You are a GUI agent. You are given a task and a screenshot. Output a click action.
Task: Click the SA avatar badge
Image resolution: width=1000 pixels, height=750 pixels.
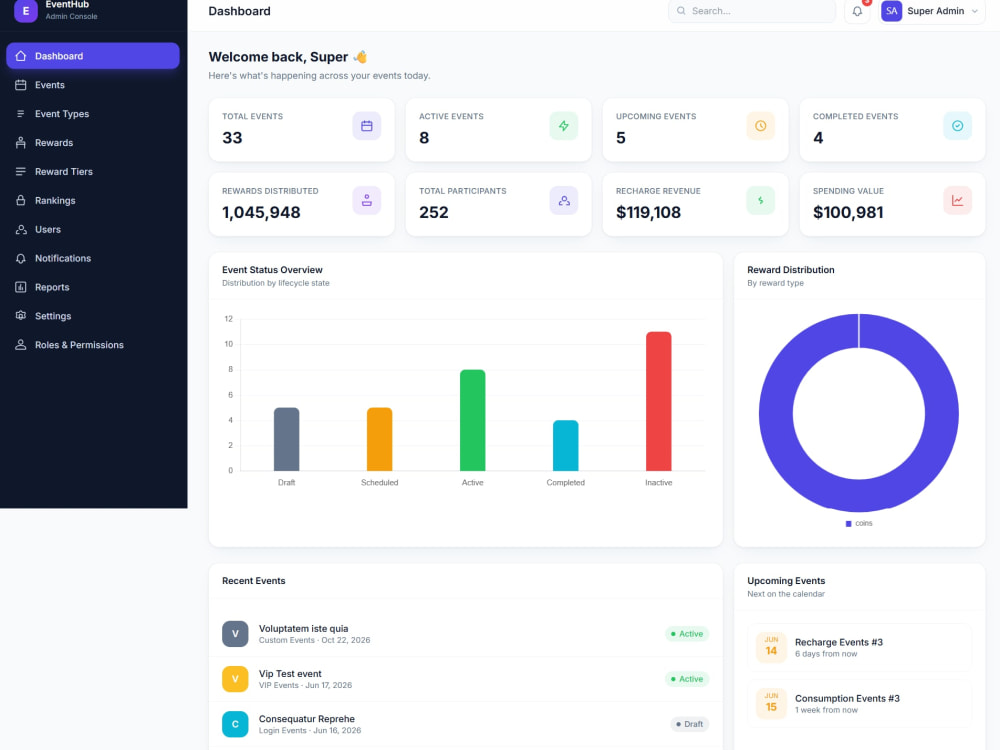892,11
